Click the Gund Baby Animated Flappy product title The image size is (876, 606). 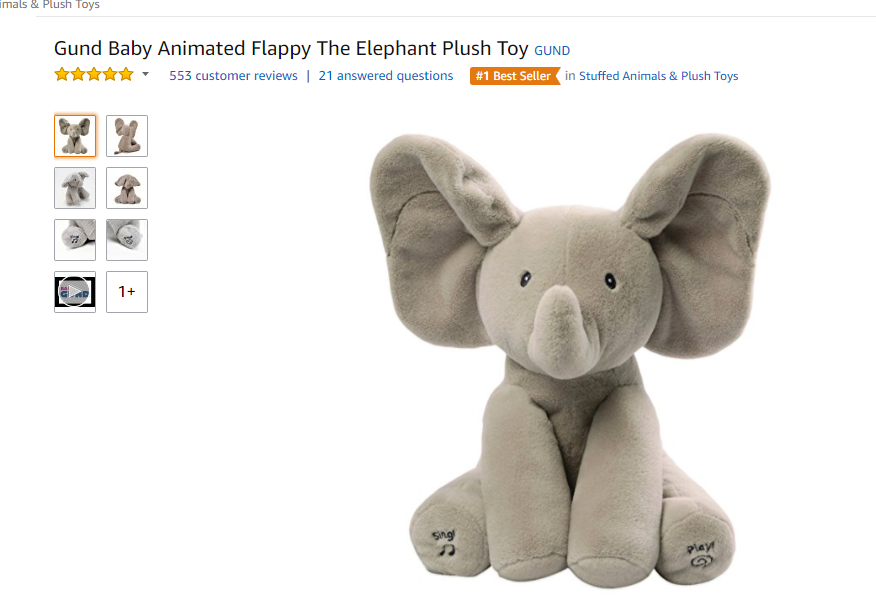coord(291,49)
